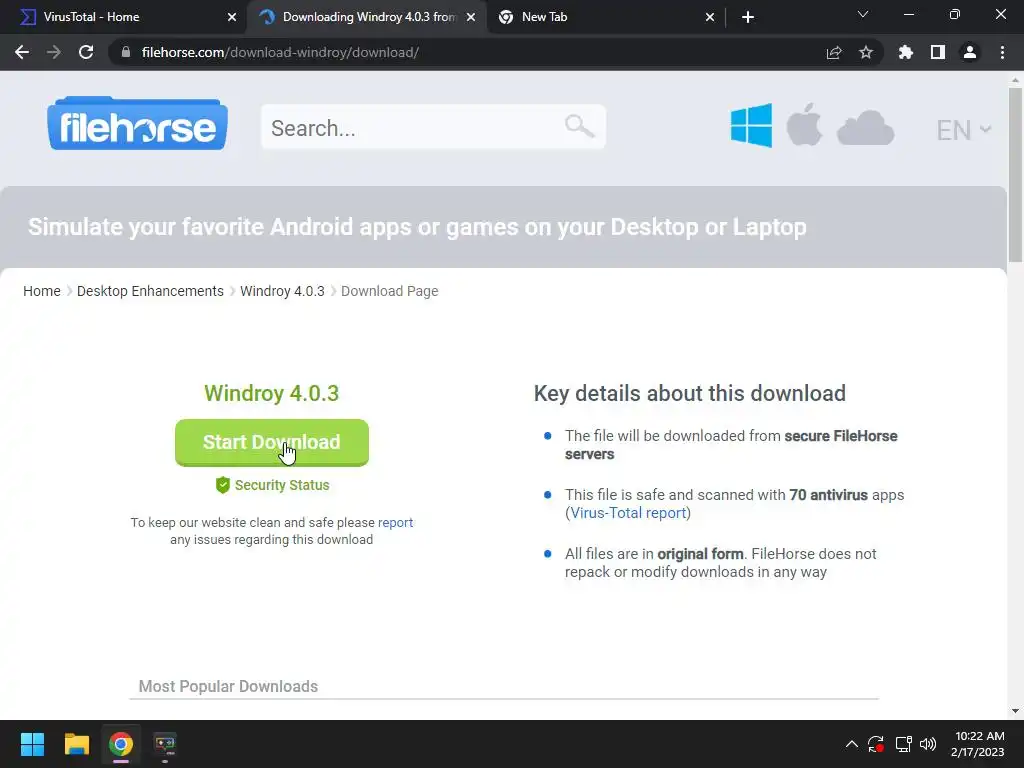Click the Chrome taskbar icon
Image resolution: width=1024 pixels, height=768 pixels.
coord(121,744)
